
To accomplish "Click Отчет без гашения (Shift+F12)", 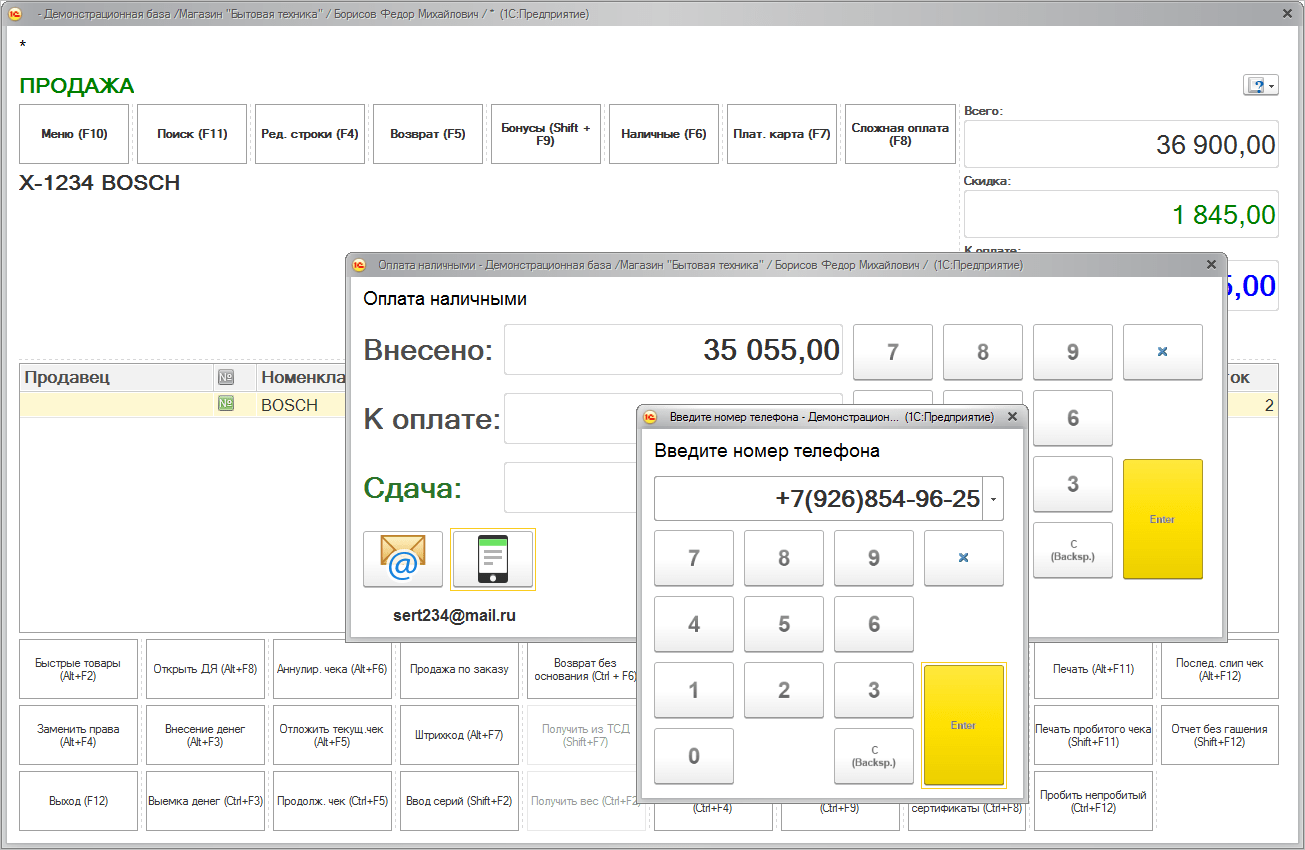I will 1219,735.
